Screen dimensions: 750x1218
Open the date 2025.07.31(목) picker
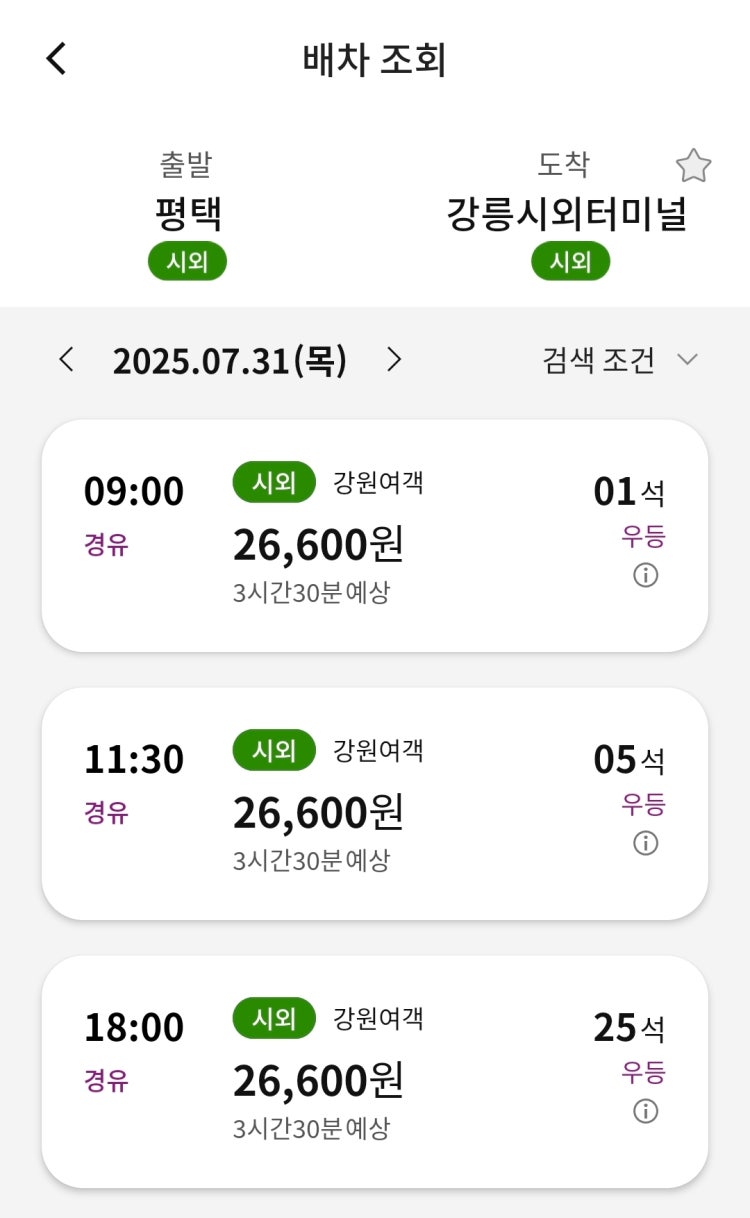(230, 360)
